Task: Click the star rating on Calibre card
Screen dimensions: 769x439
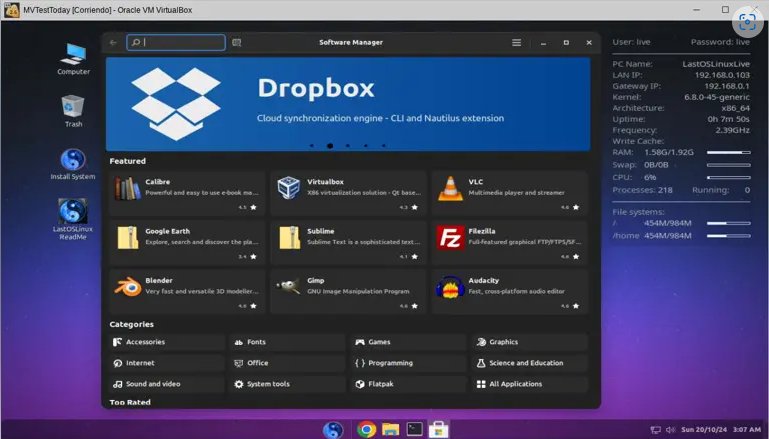Action: [248, 207]
